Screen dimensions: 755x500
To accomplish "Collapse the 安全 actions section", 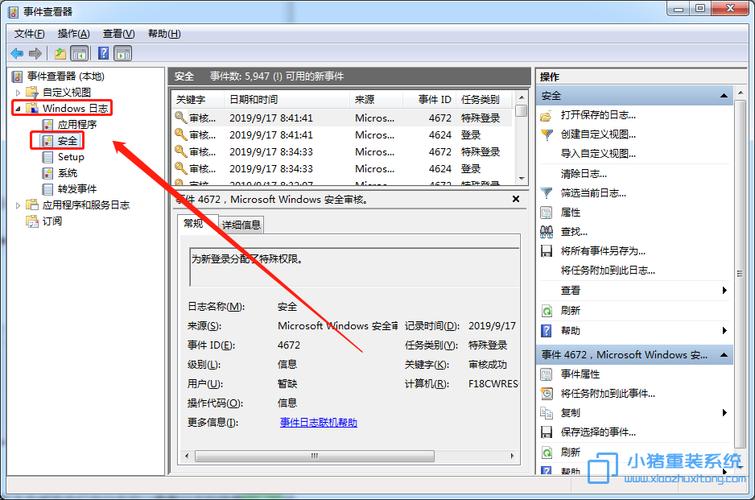I will point(724,96).
